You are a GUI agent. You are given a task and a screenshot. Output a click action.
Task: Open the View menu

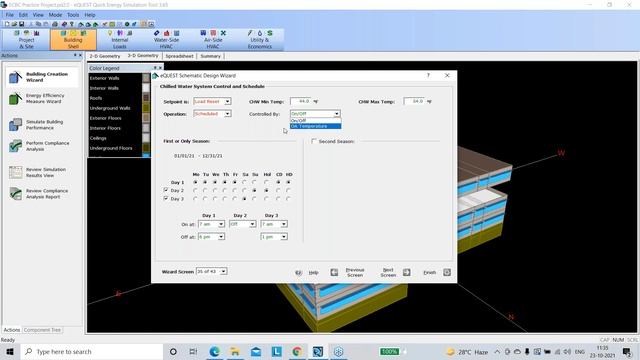pos(38,15)
